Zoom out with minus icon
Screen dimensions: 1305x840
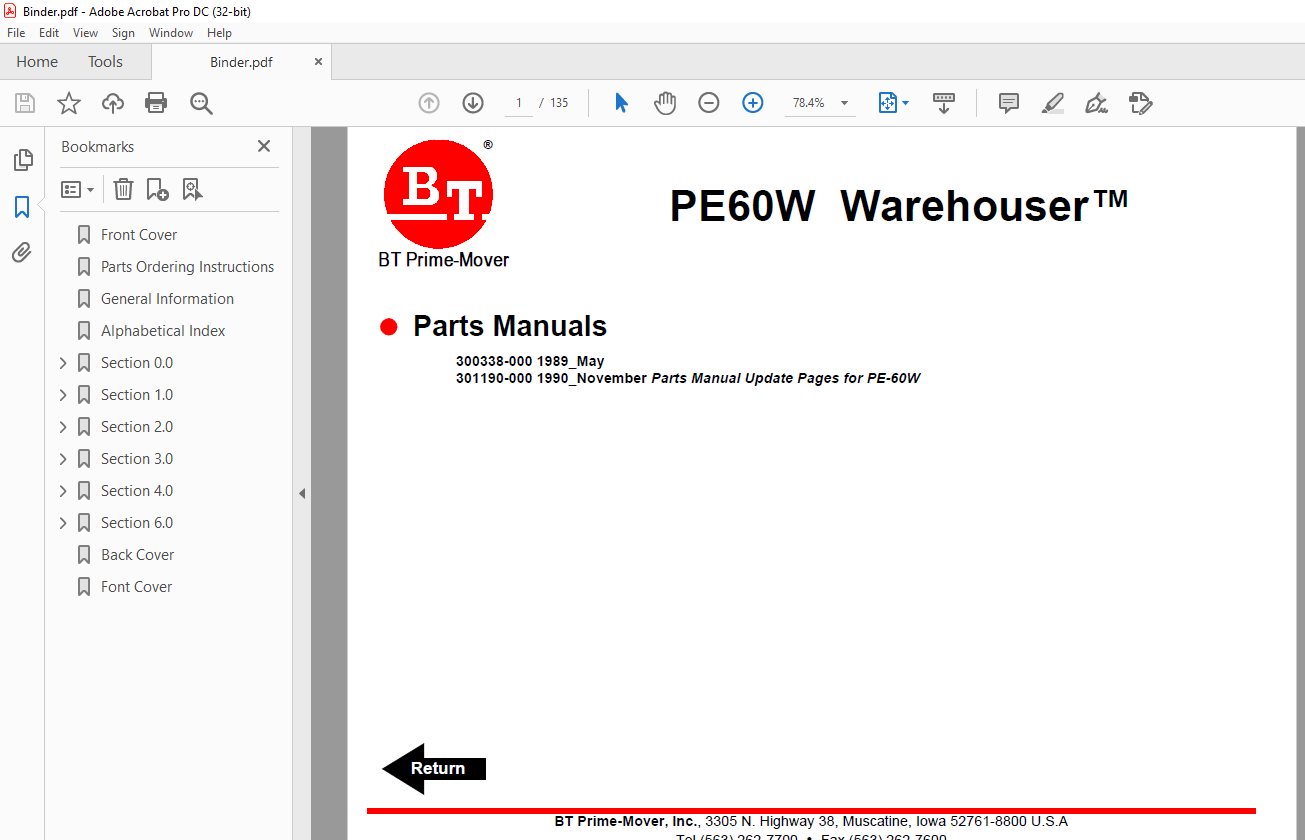pos(709,103)
